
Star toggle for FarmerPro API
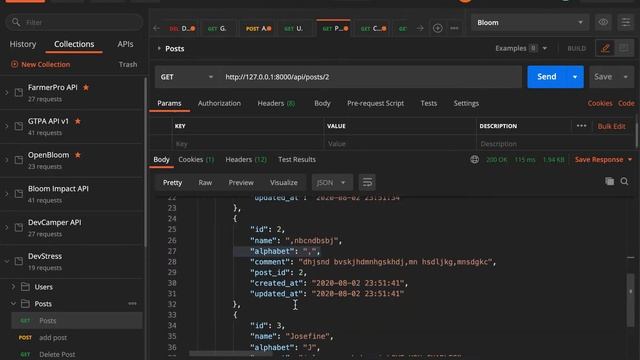point(86,87)
